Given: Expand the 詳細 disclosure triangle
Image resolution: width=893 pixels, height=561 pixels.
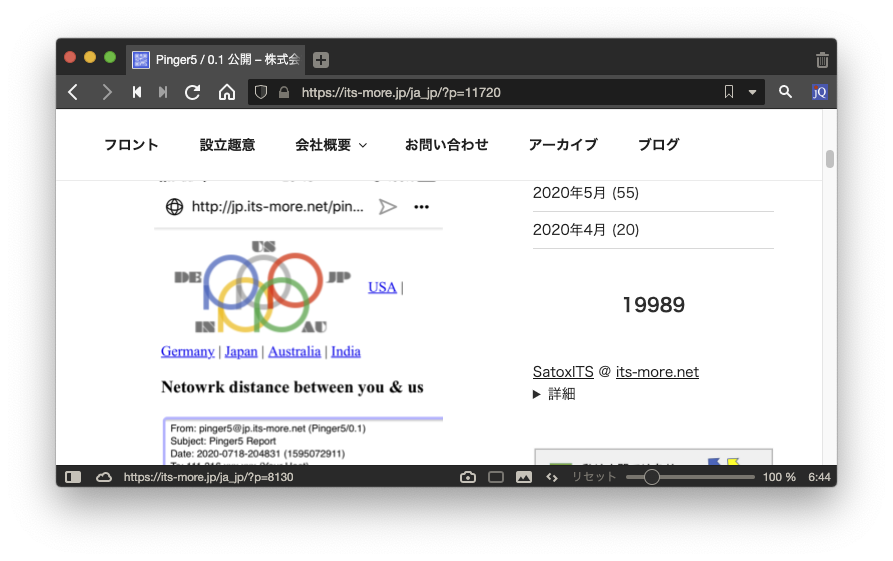Looking at the screenshot, I should click(538, 394).
